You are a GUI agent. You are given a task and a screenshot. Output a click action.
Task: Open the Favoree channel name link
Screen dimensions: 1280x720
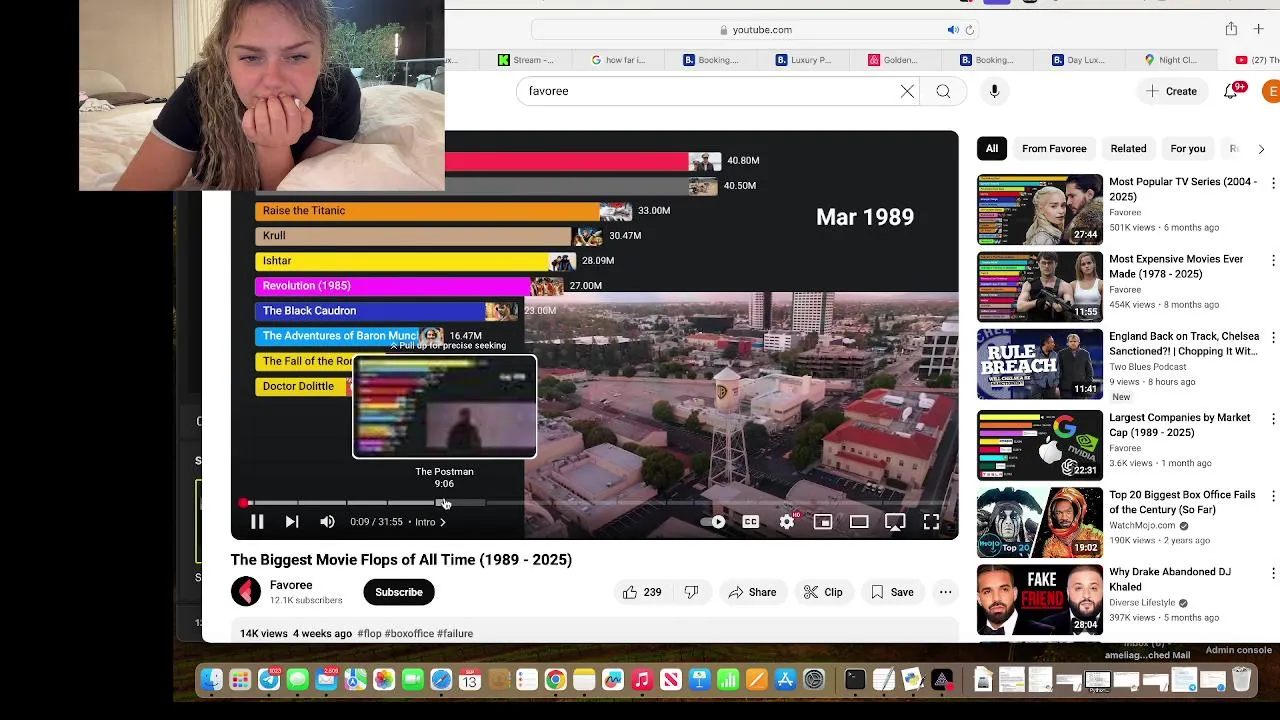(x=291, y=585)
